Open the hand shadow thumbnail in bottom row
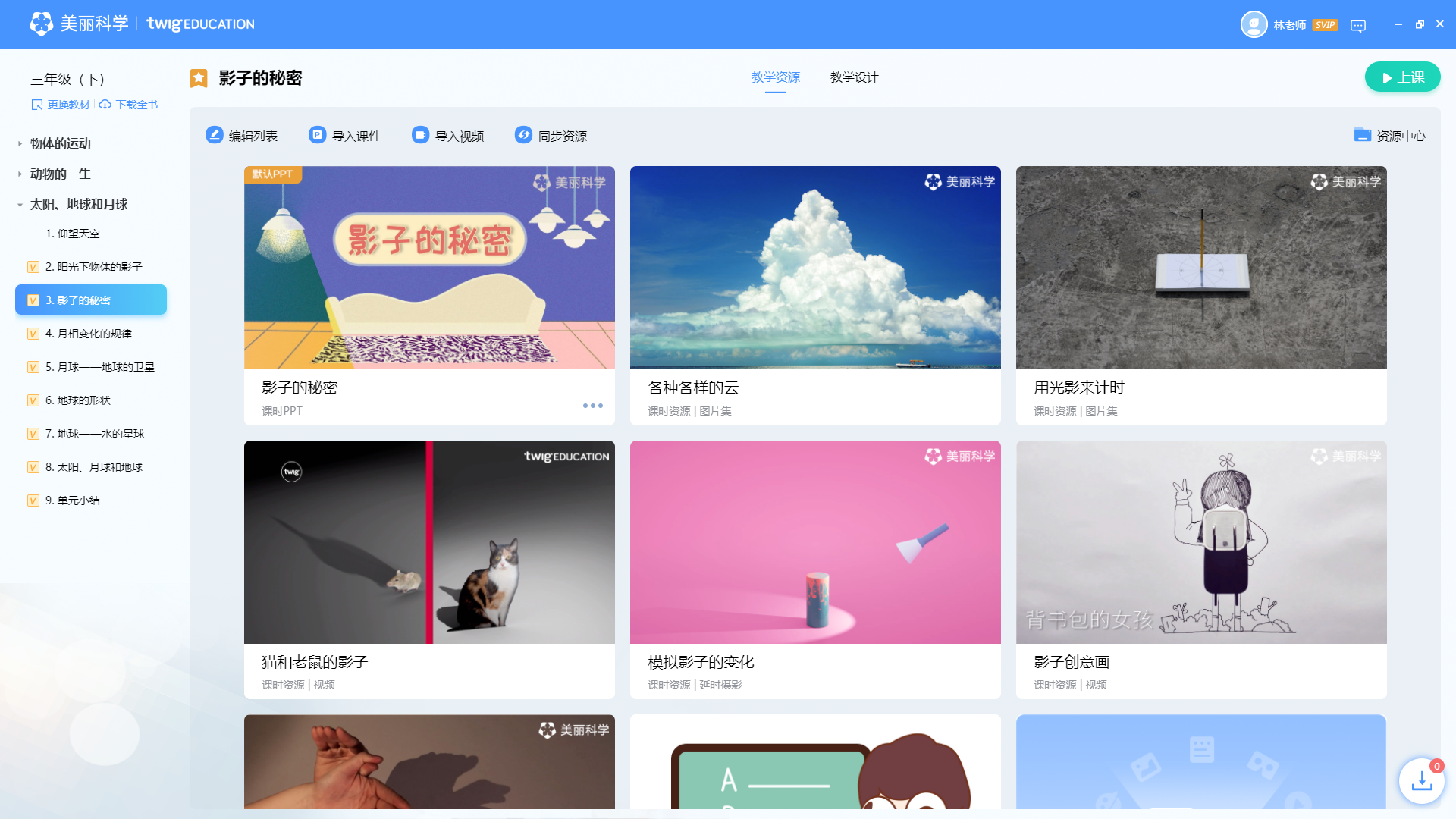 point(429,762)
